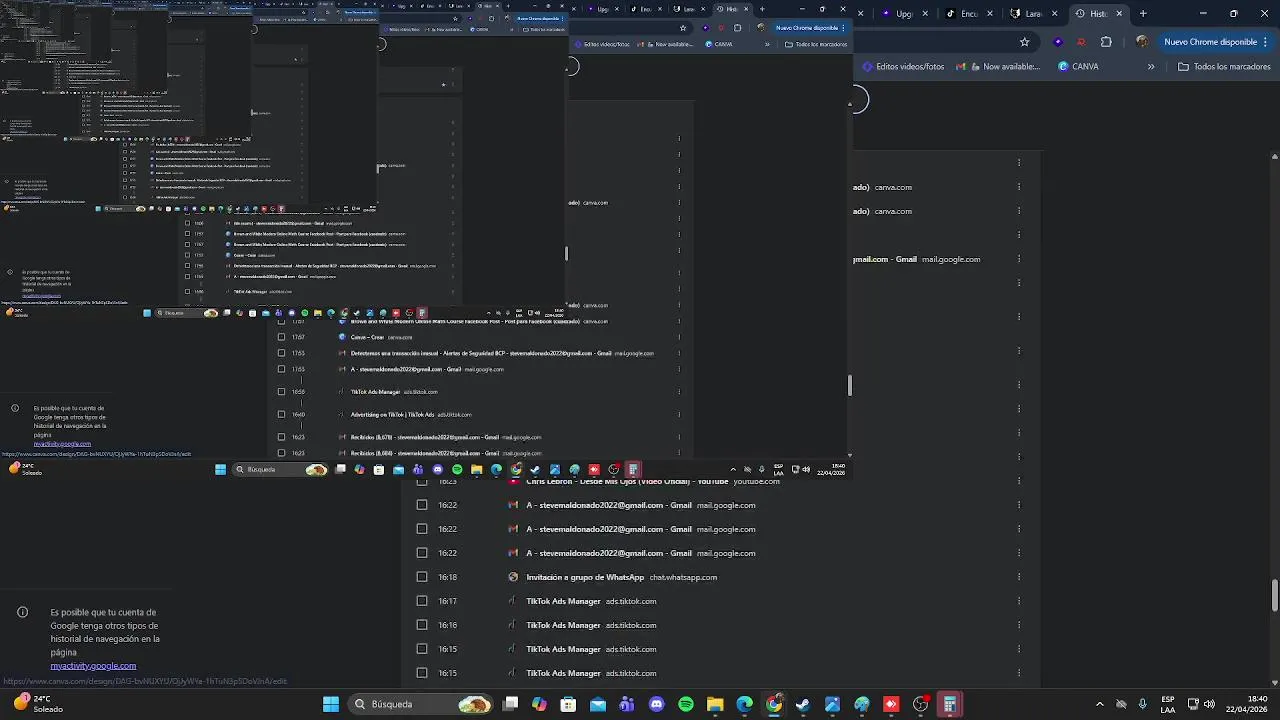This screenshot has width=1280, height=720.
Task: Open Microsoft Teams from the main taskbar
Action: [627, 704]
